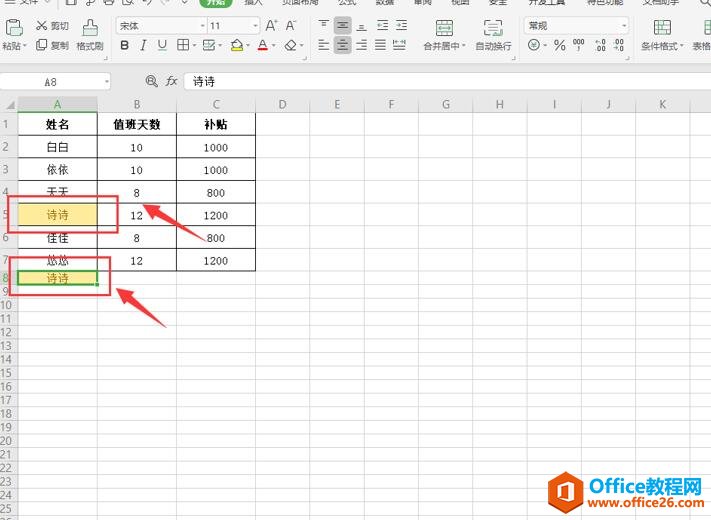Screen dimensions: 711x520
Task: Toggle horizontal center alignment
Action: [342, 45]
